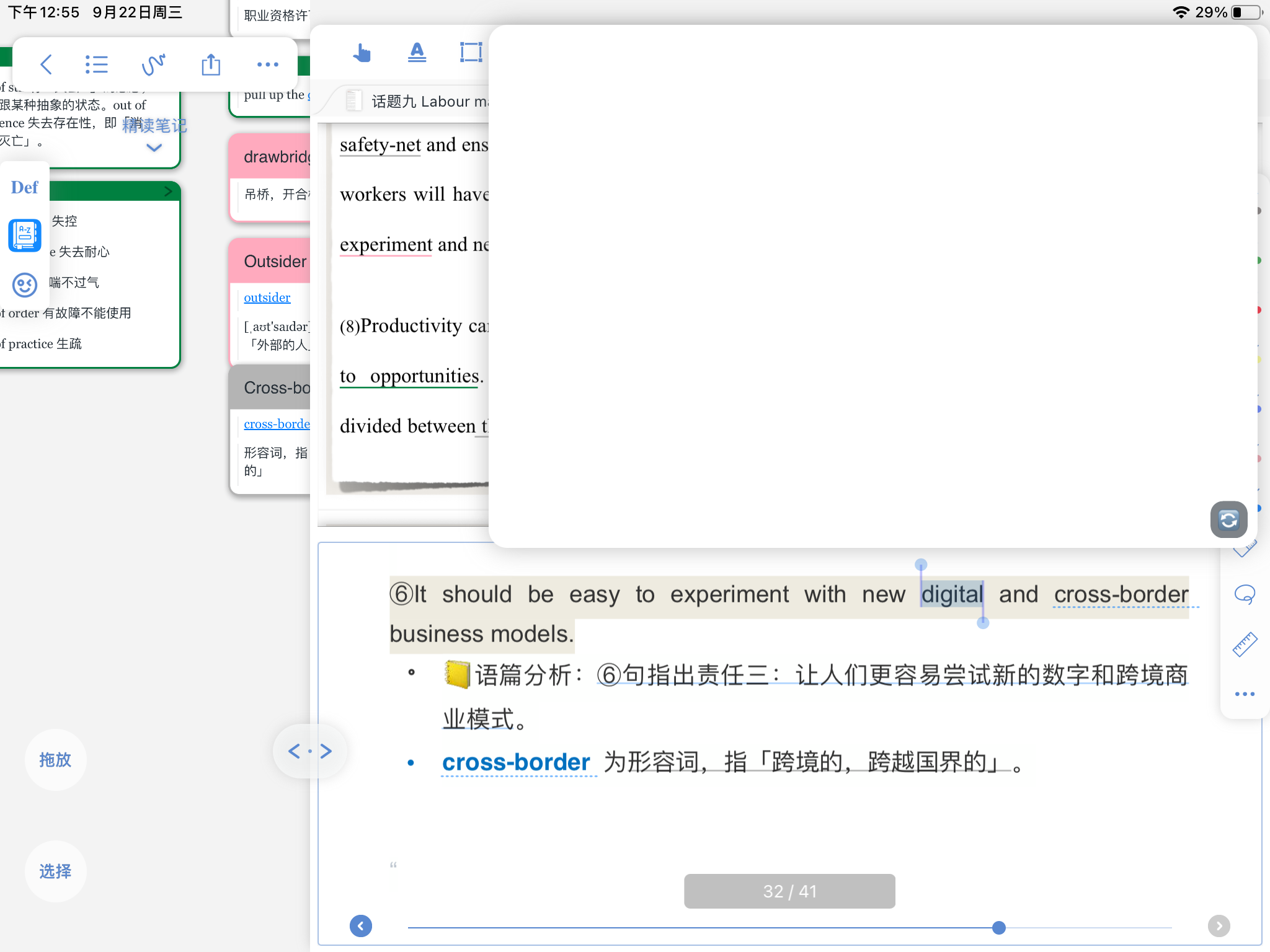Tap the text 有故障不能使用
The height and width of the screenshot is (952, 1270).
click(x=87, y=314)
